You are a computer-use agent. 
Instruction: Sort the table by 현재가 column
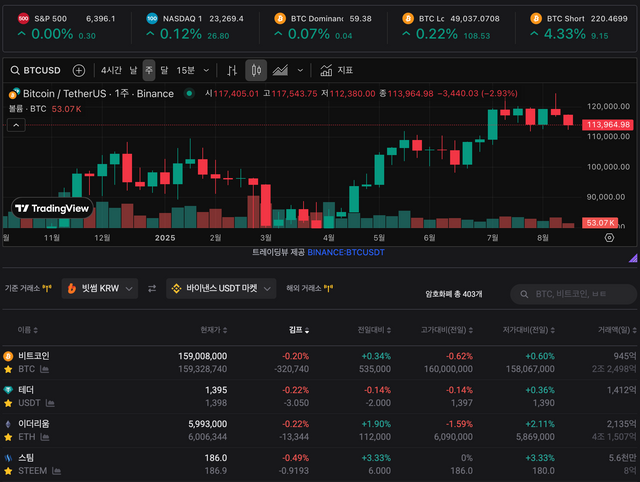click(214, 330)
